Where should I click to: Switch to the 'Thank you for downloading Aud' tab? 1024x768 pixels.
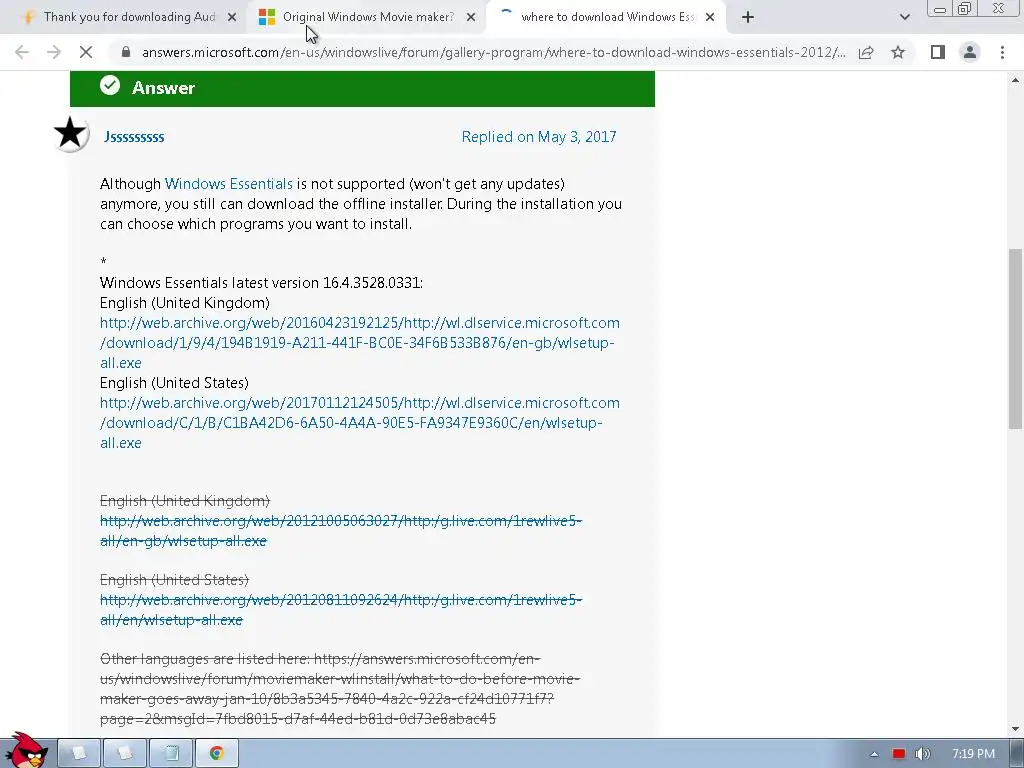(129, 17)
